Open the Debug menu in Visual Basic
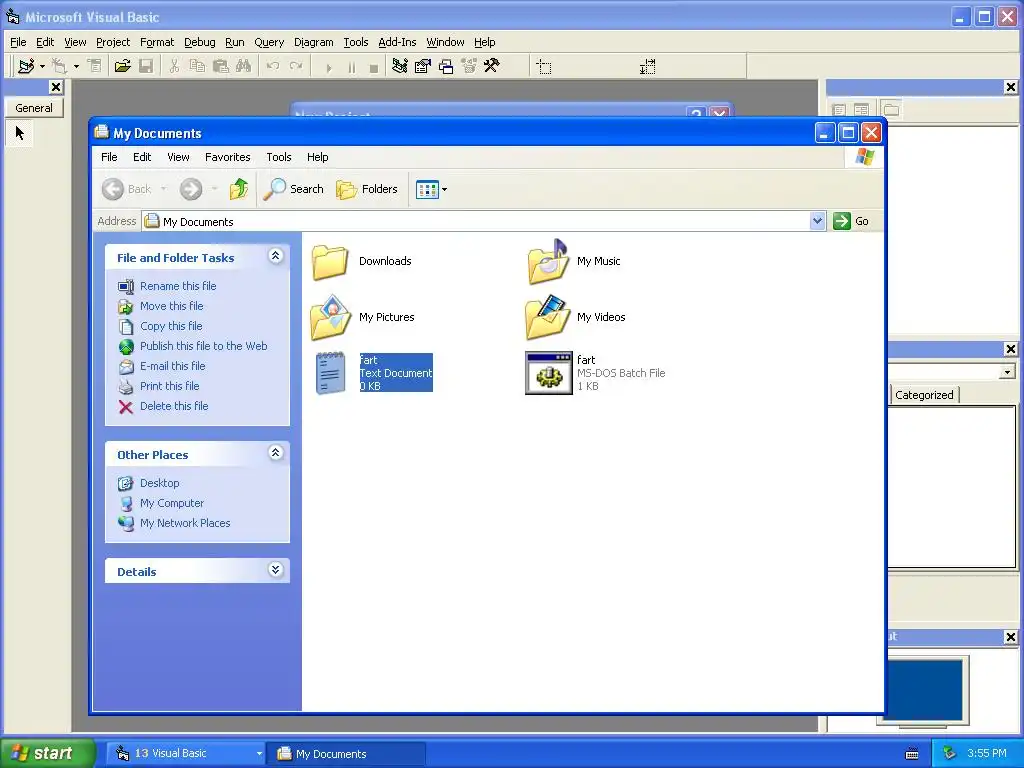The width and height of the screenshot is (1024, 768). [x=200, y=42]
